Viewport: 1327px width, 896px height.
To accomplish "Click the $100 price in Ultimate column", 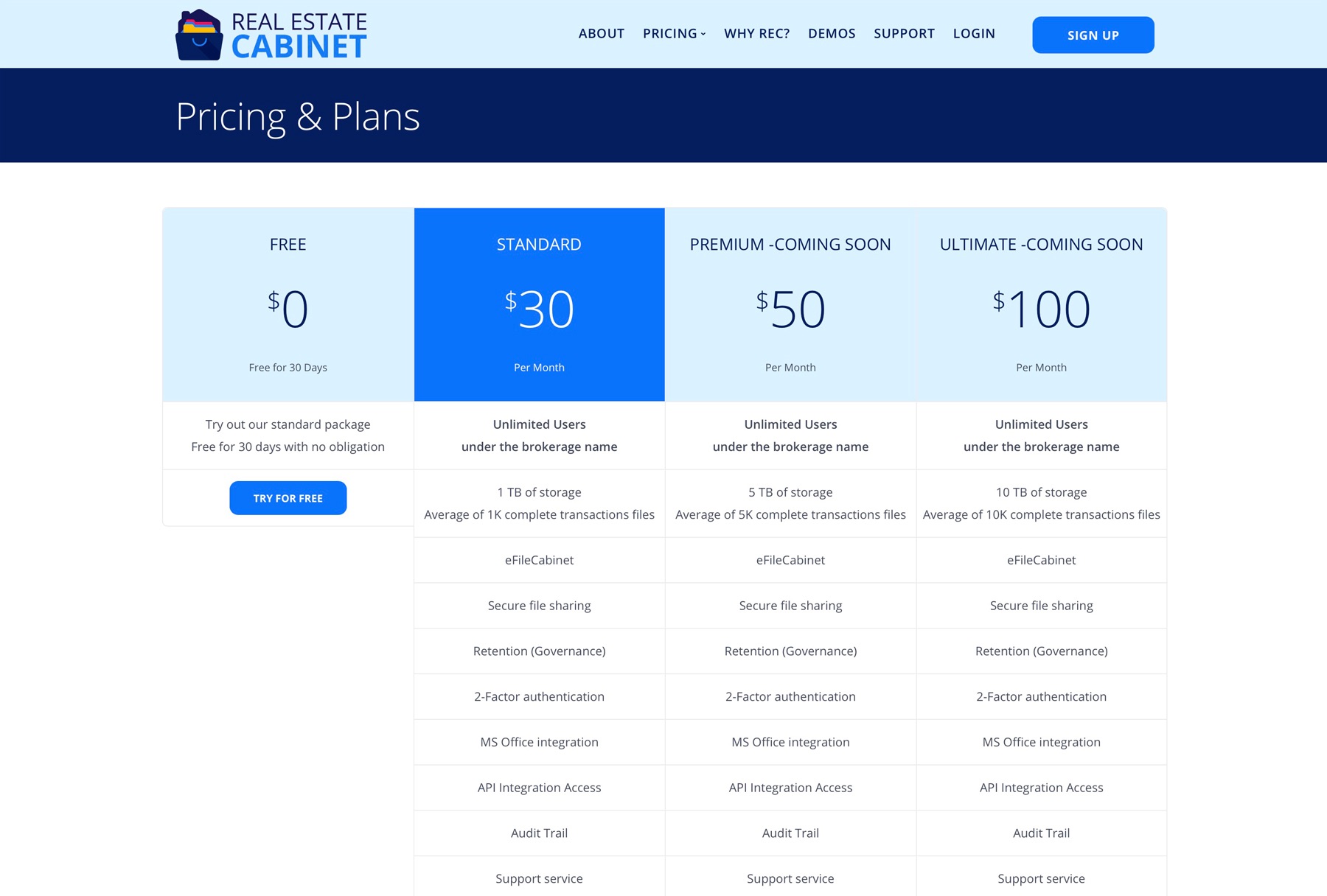I will (x=1041, y=307).
